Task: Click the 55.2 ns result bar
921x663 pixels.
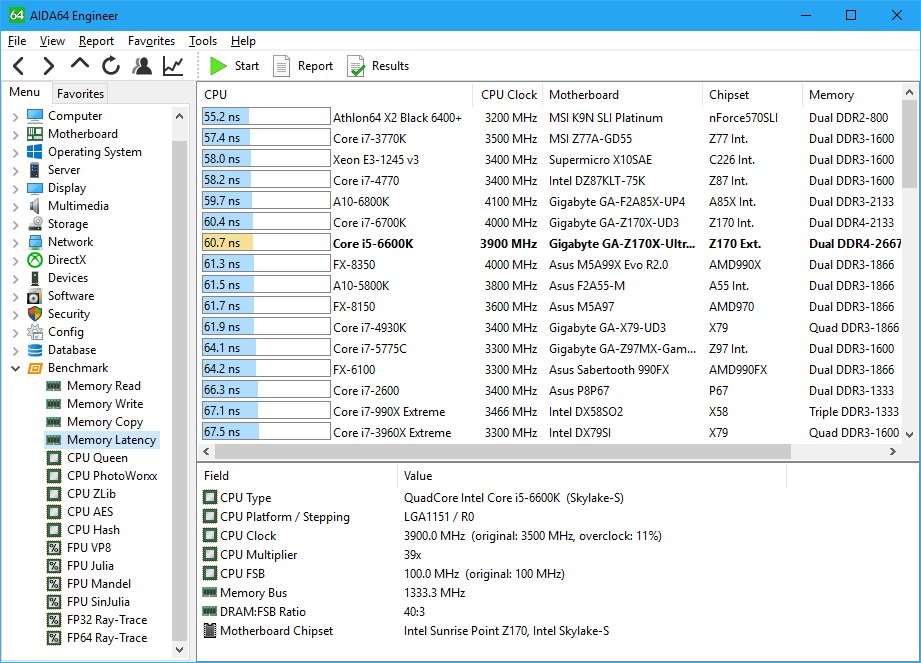Action: point(266,117)
